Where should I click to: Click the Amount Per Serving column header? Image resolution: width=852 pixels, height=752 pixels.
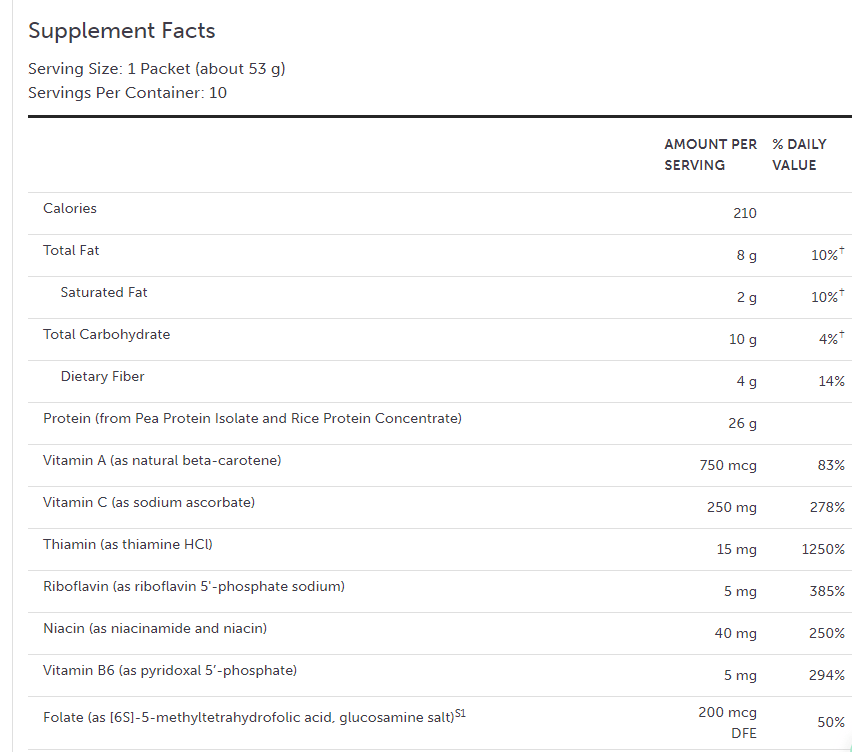coord(710,155)
